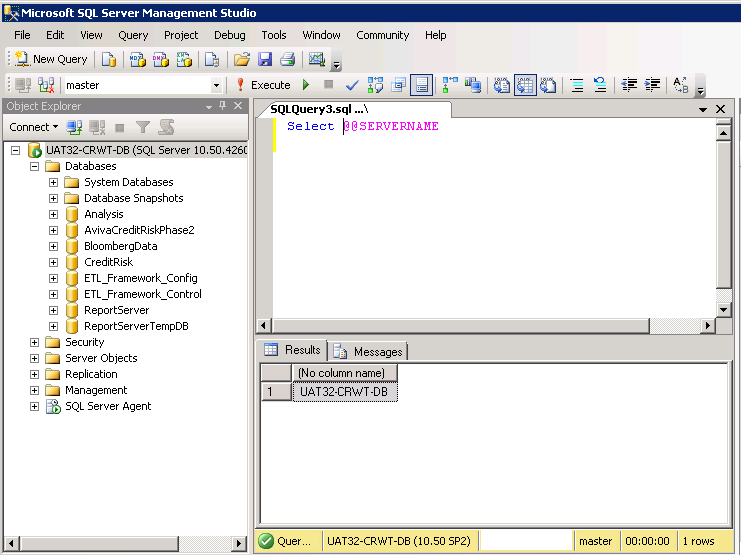Click Comment Out Selected Lines icon
741x555 pixels.
point(577,85)
